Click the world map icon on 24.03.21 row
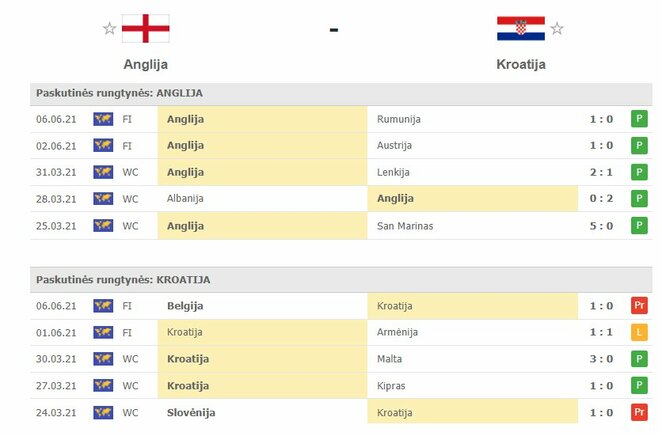The image size is (662, 436). pos(103,412)
